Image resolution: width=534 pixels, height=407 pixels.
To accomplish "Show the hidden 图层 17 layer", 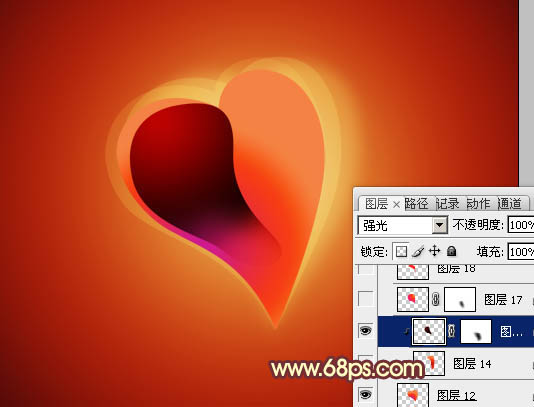I will pos(365,299).
